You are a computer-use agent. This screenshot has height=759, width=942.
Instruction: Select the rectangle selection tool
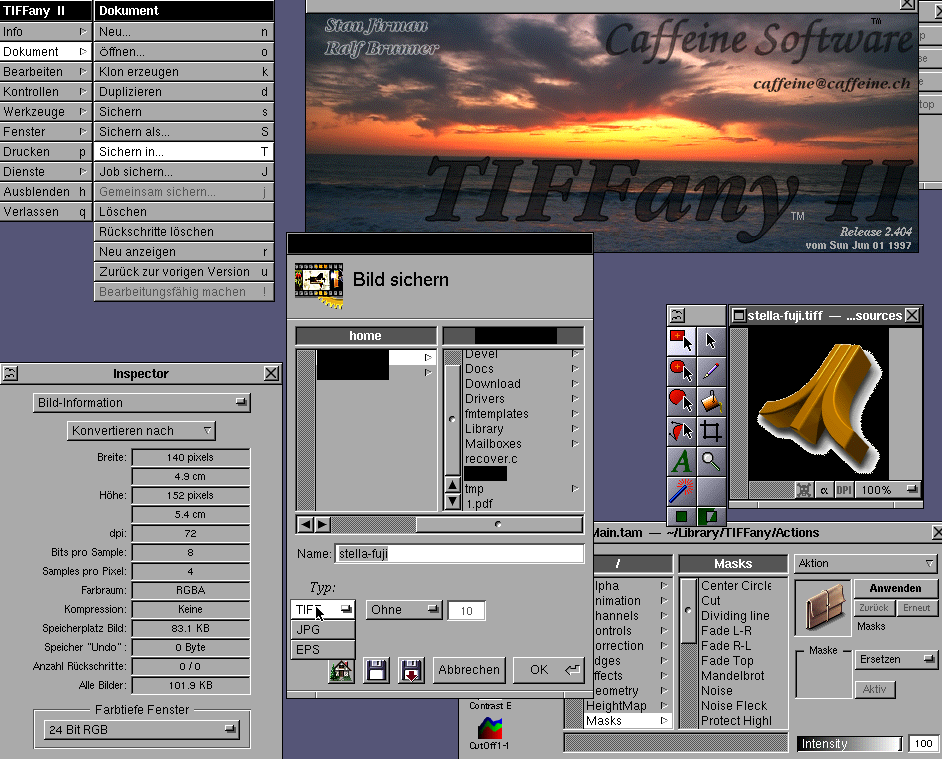681,341
